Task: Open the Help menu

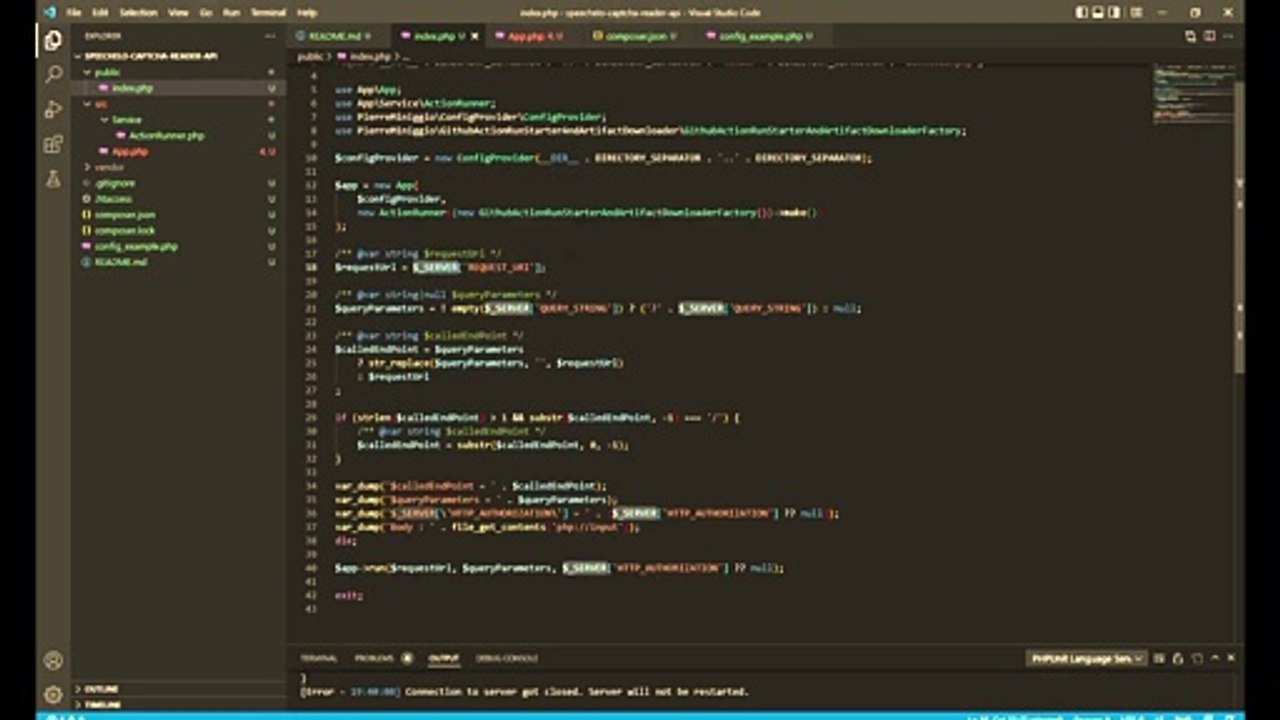Action: click(307, 13)
